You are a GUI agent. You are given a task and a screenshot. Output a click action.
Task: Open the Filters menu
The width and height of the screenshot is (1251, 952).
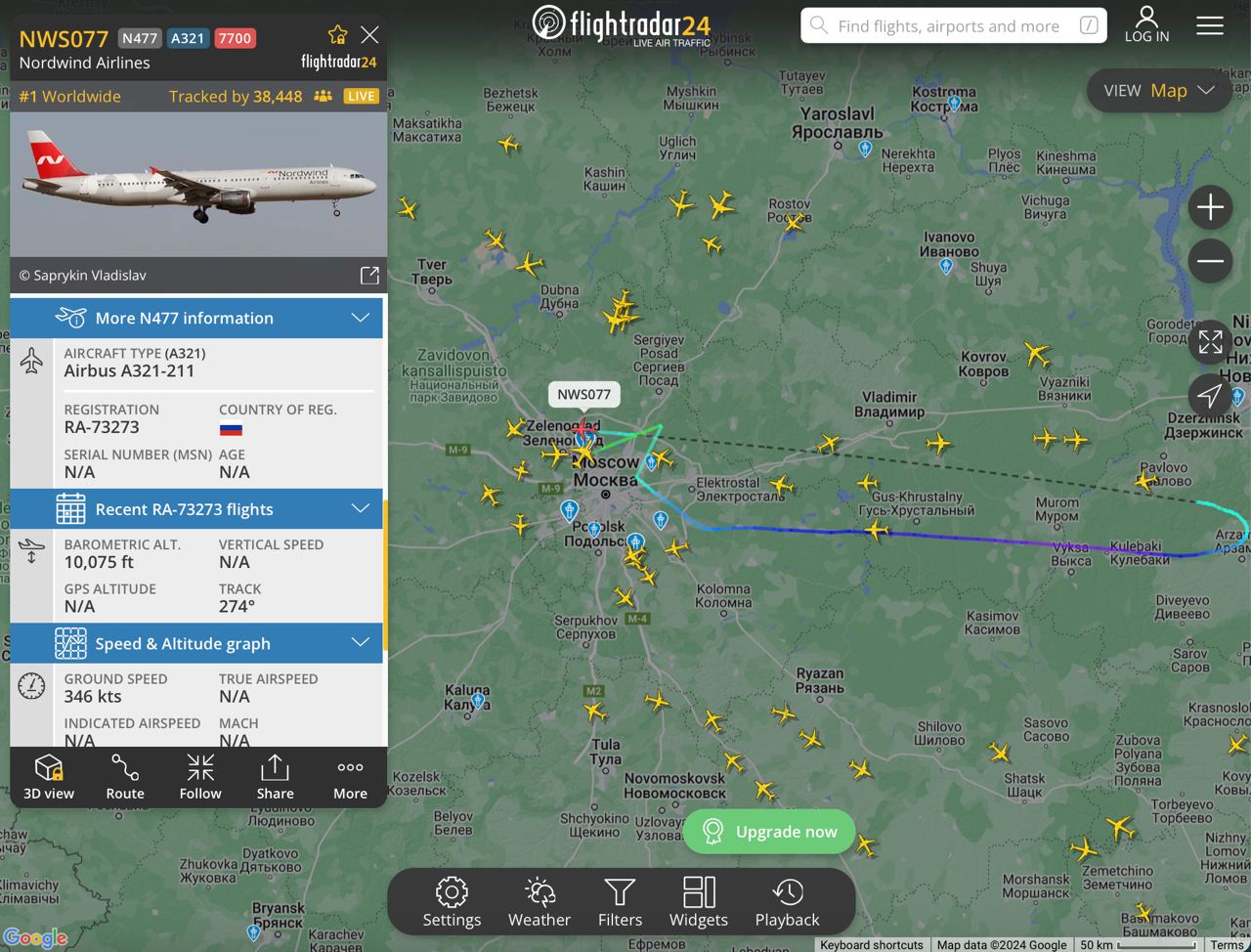click(620, 902)
